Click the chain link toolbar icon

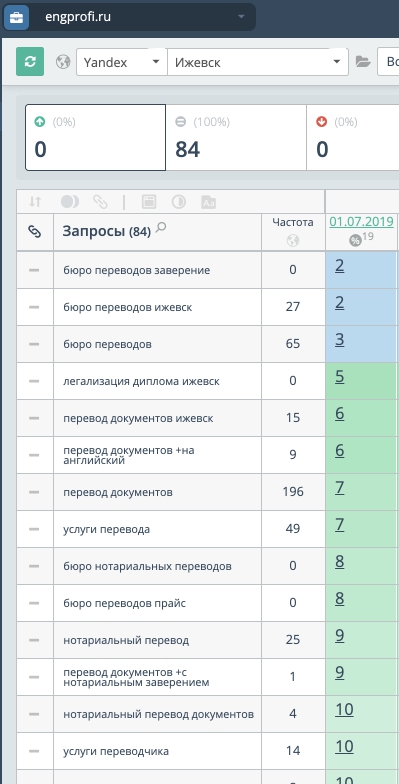coord(100,202)
